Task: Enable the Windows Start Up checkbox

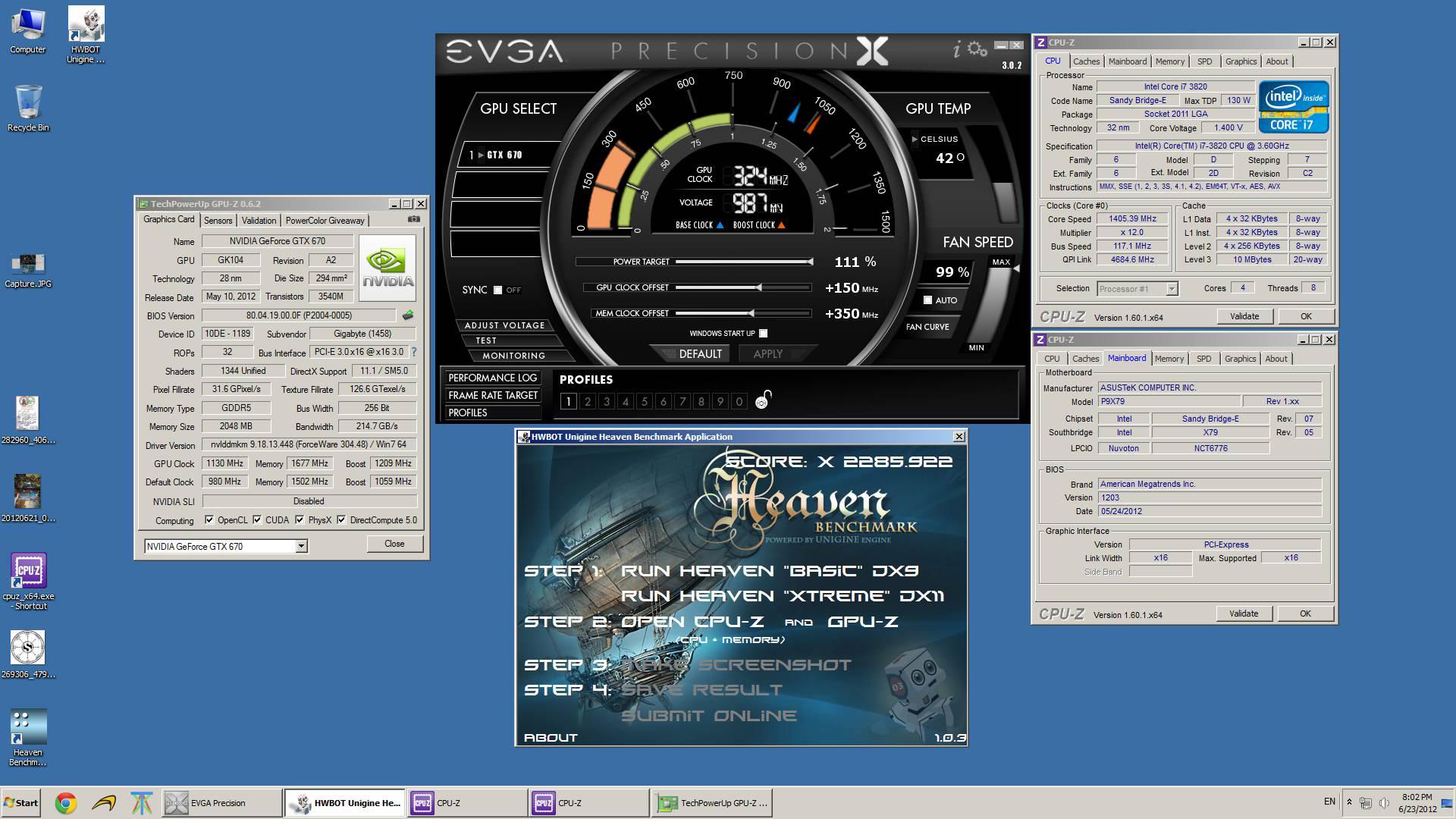Action: click(764, 333)
